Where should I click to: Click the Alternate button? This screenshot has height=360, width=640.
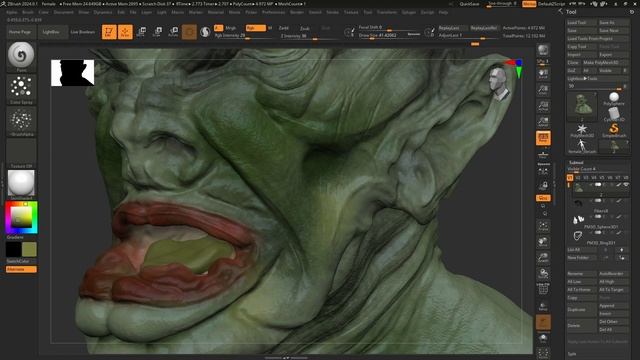coord(21,269)
